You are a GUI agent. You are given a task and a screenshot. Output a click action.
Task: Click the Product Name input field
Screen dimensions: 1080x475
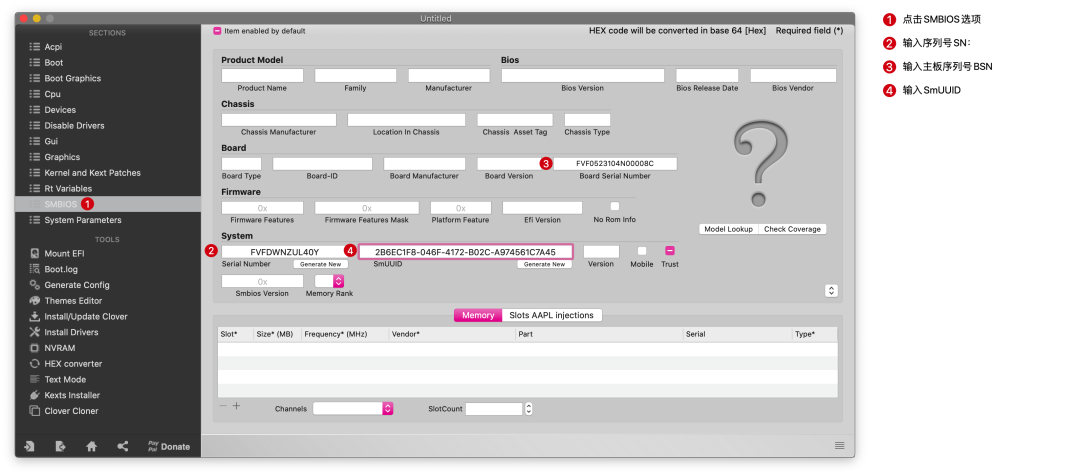[x=262, y=76]
